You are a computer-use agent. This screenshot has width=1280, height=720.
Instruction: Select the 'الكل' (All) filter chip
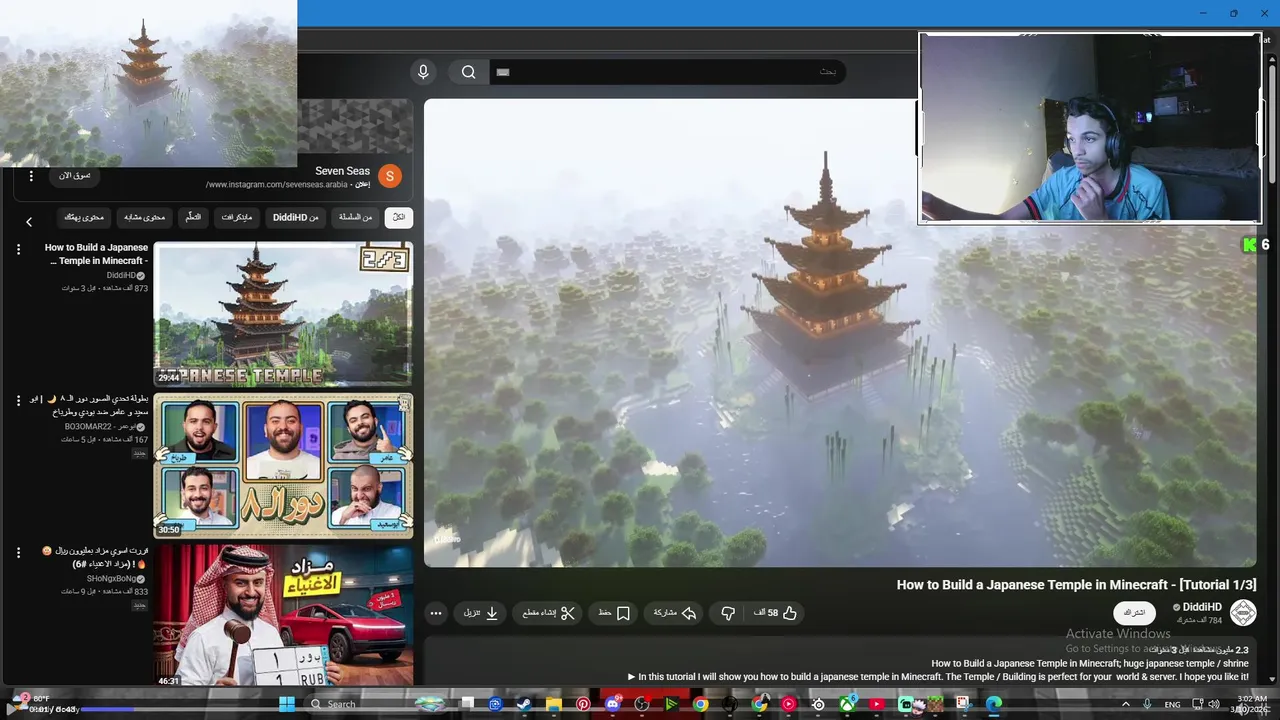point(399,217)
